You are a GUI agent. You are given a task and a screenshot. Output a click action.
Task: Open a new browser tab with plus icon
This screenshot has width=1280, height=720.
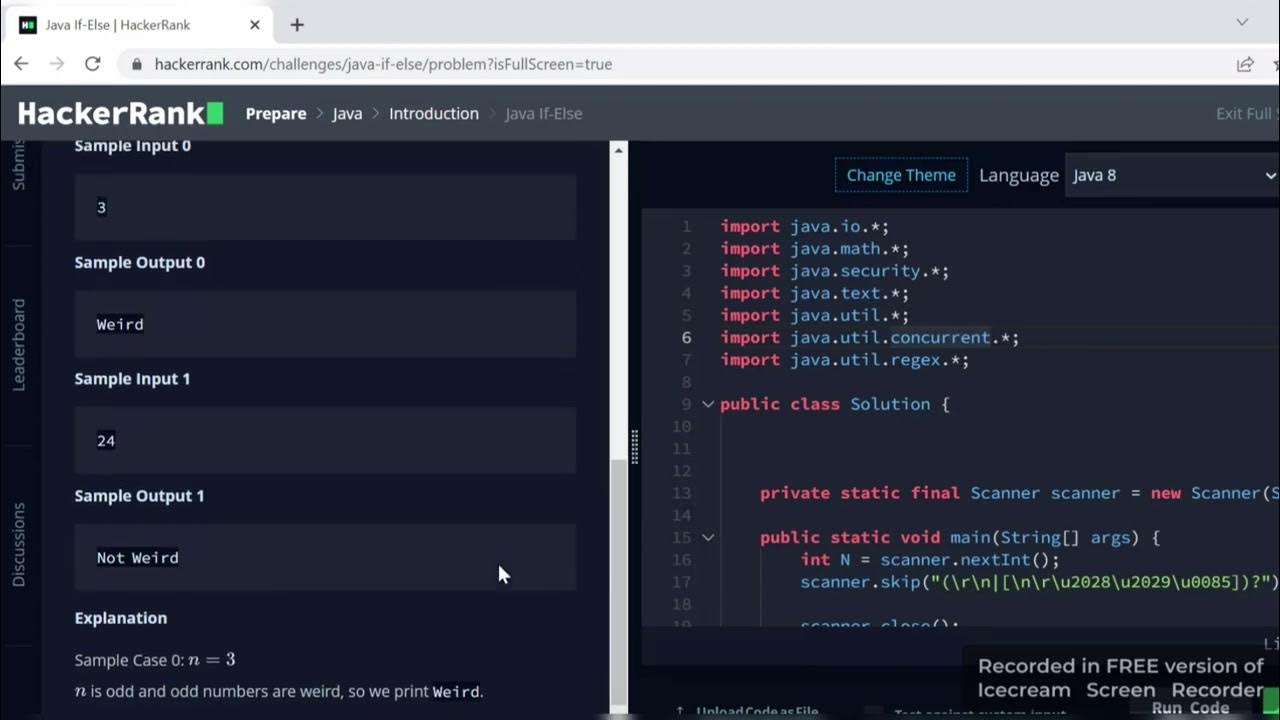coord(297,25)
